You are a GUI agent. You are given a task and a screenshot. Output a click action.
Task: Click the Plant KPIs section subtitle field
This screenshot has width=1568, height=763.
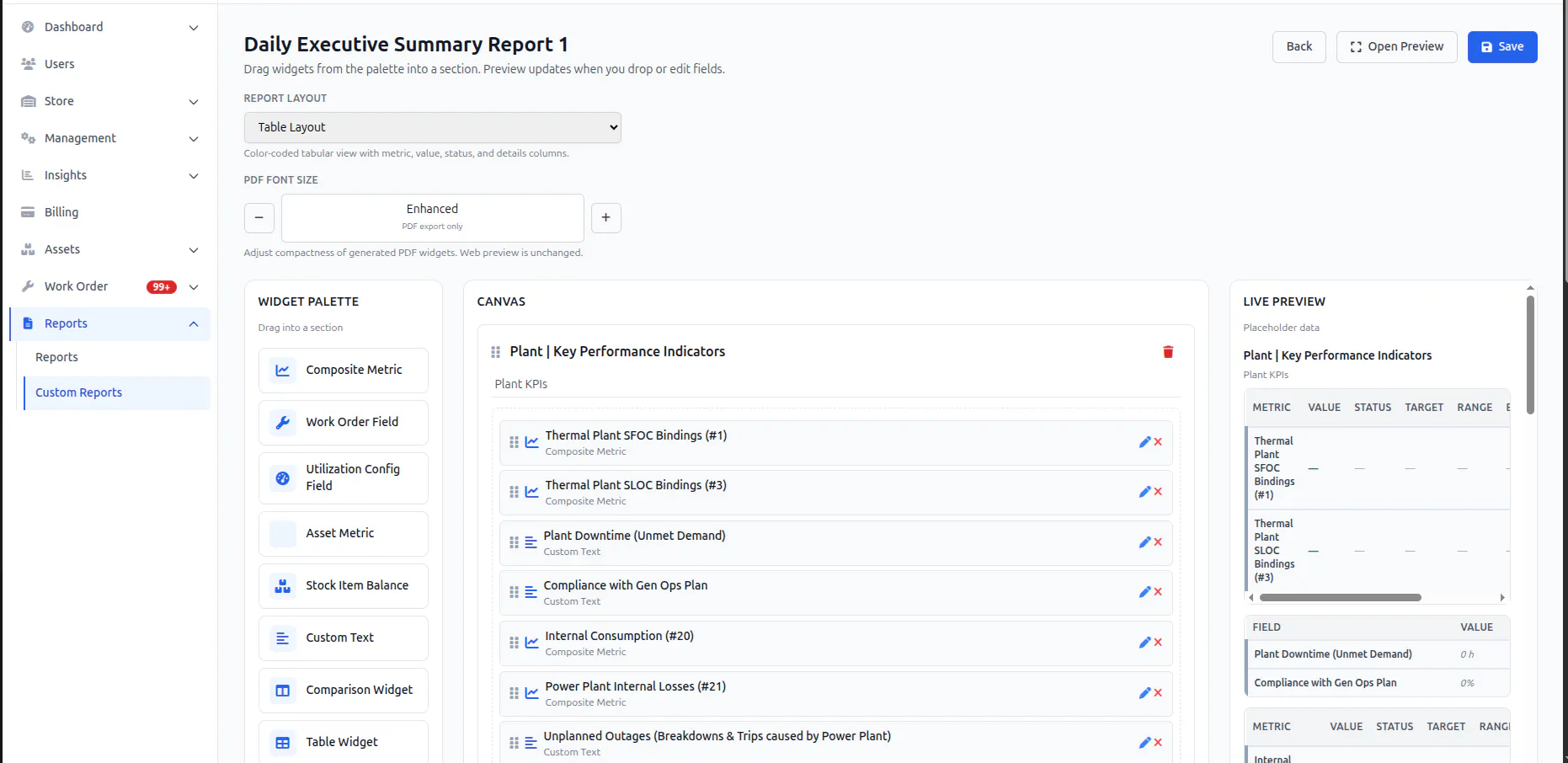pos(836,384)
